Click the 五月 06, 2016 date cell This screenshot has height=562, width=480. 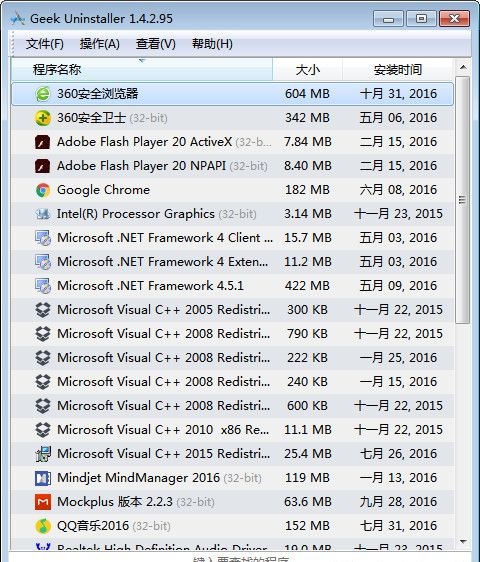point(398,118)
